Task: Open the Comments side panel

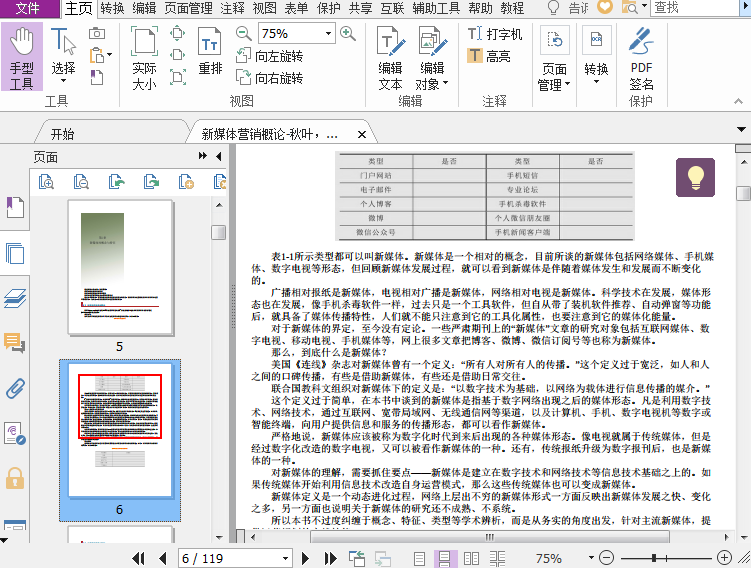Action: pyautogui.click(x=15, y=343)
